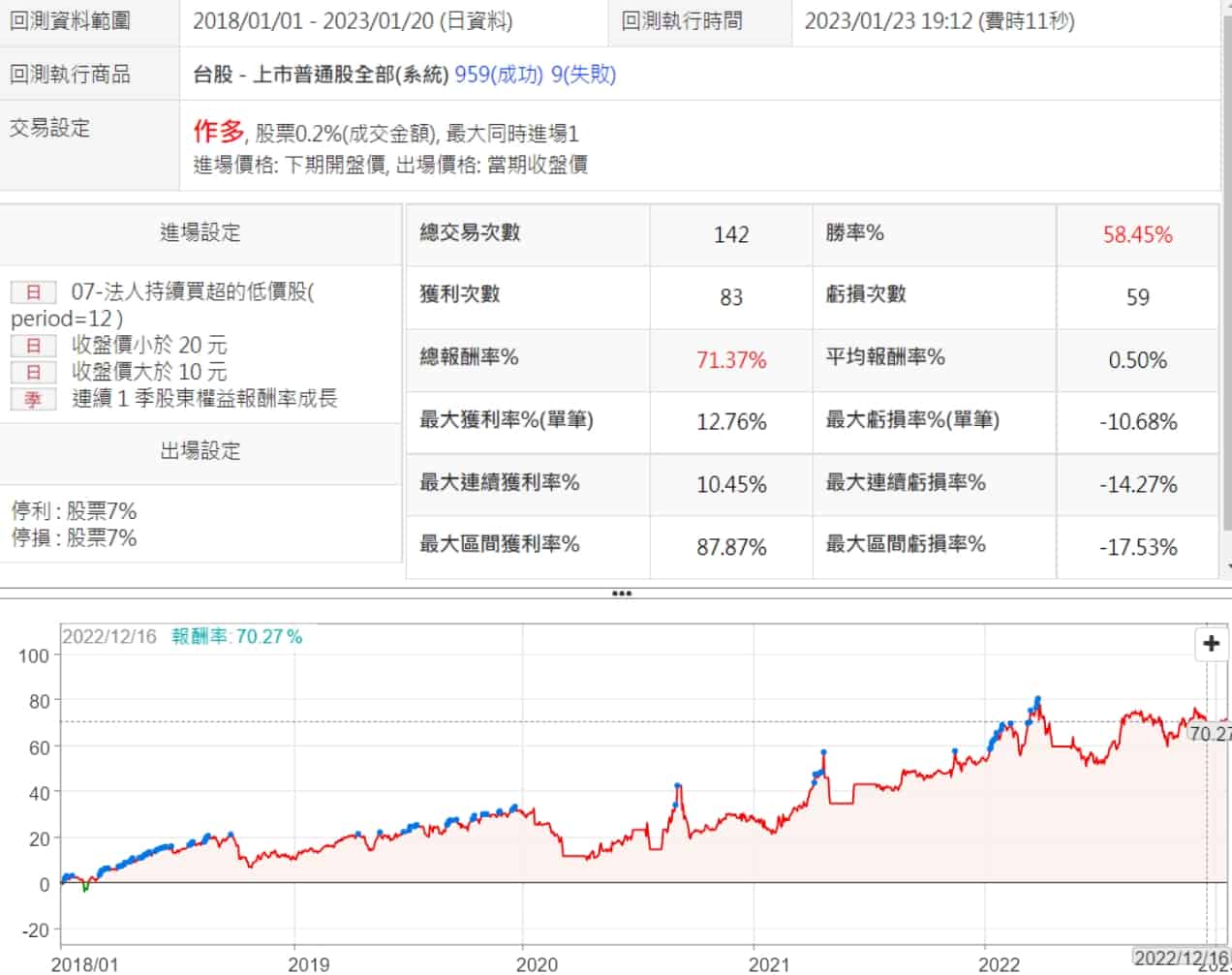Click the plus zoom button on chart

click(1211, 643)
